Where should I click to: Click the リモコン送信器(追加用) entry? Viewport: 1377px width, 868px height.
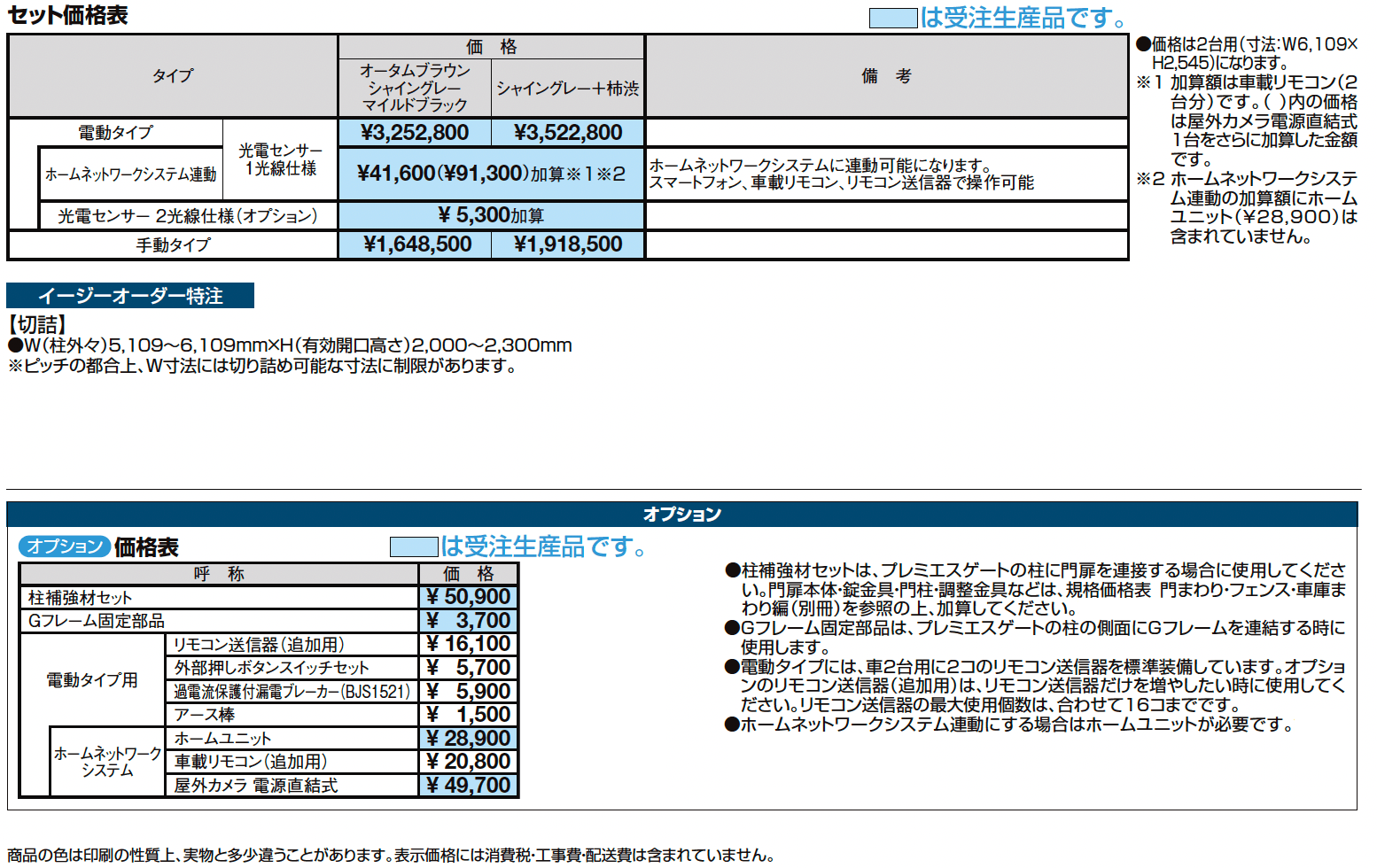click(292, 644)
